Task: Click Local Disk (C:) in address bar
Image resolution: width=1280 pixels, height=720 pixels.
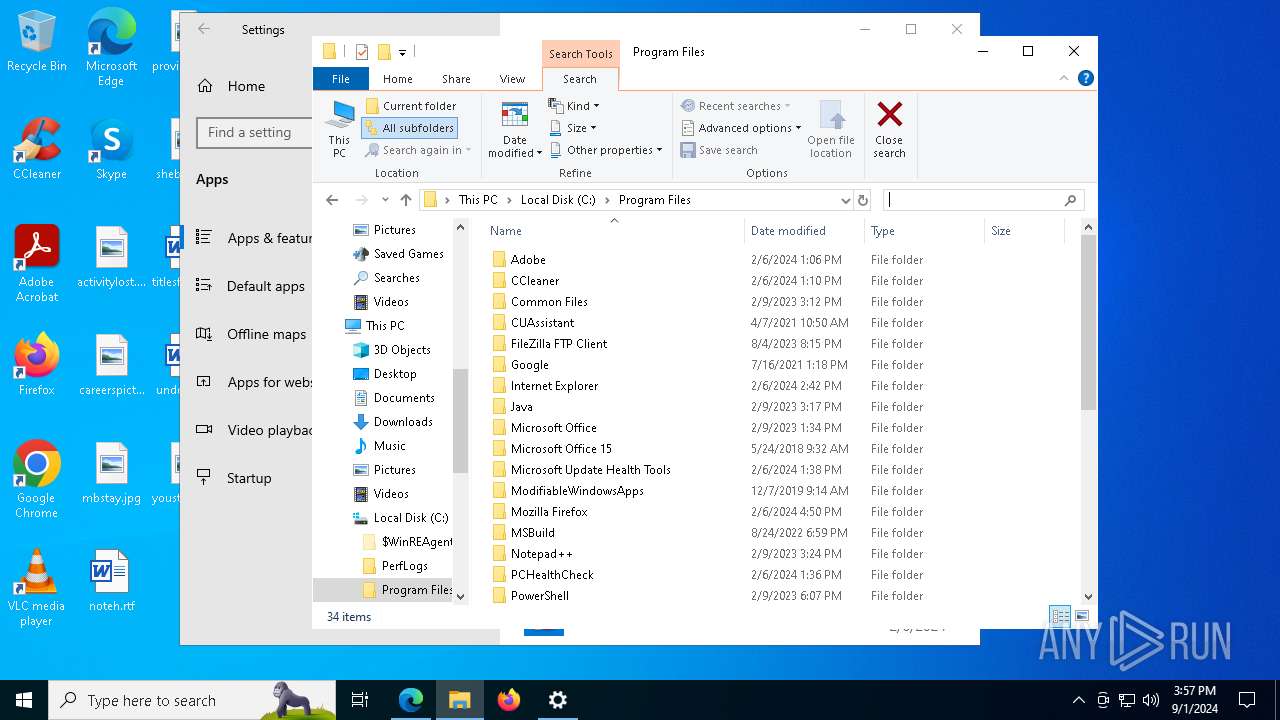Action: 558,200
